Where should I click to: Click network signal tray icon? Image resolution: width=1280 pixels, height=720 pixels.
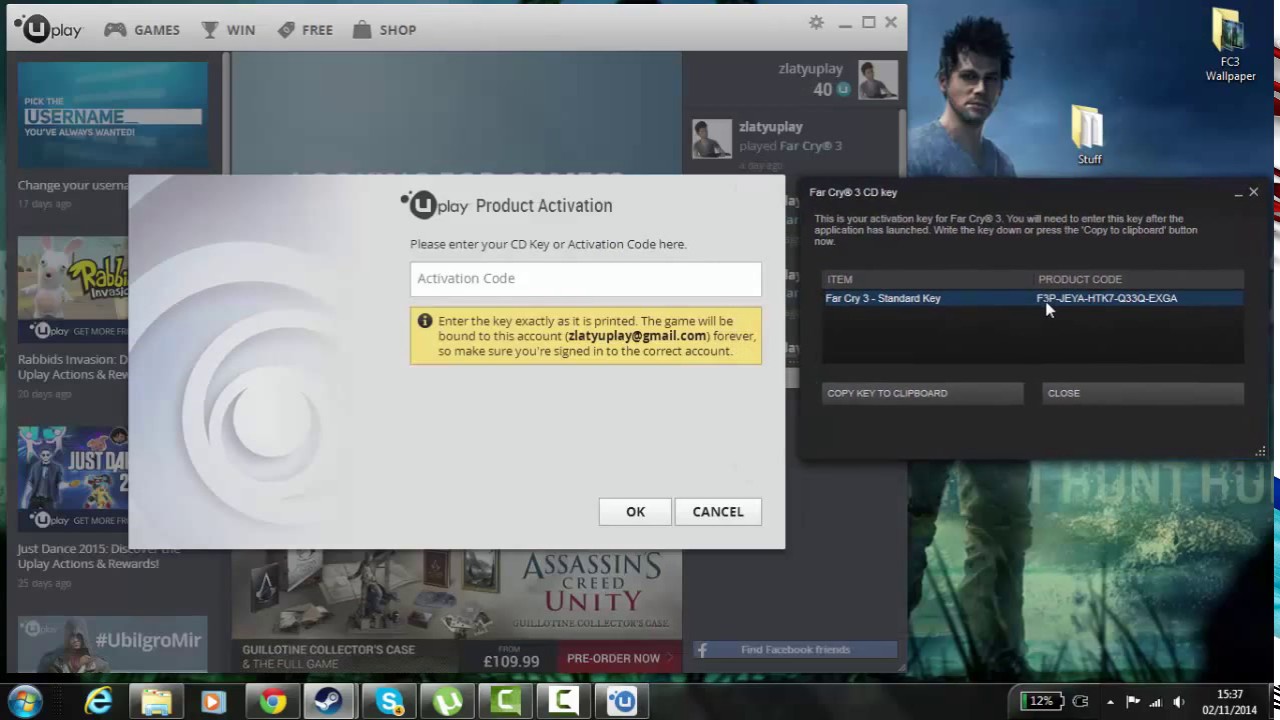(1156, 702)
